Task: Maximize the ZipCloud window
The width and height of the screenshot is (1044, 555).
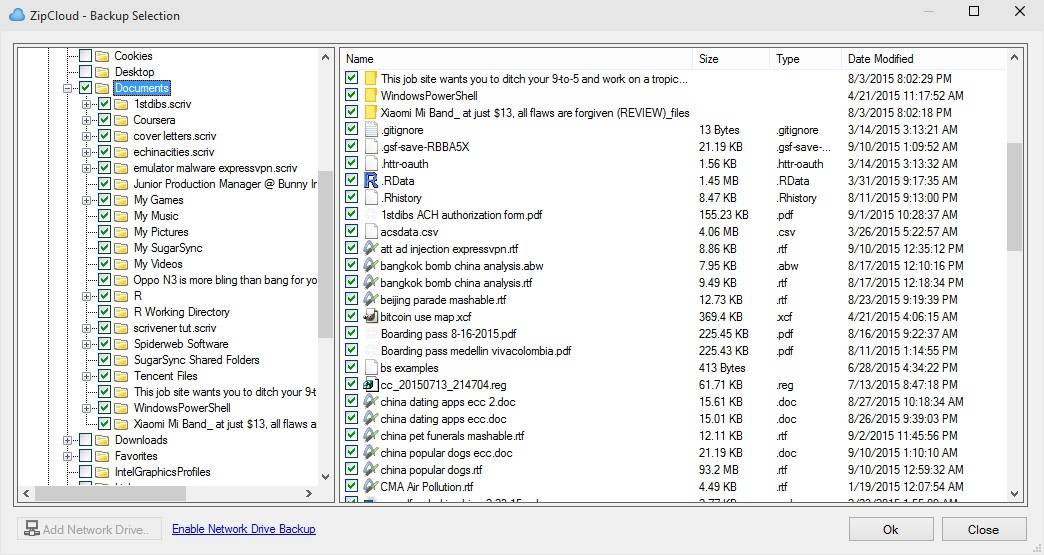Action: (974, 11)
